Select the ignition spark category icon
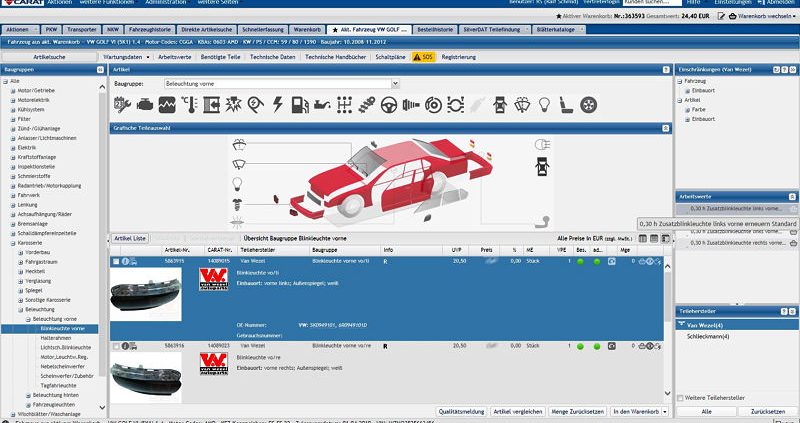The image size is (800, 423). 234,105
